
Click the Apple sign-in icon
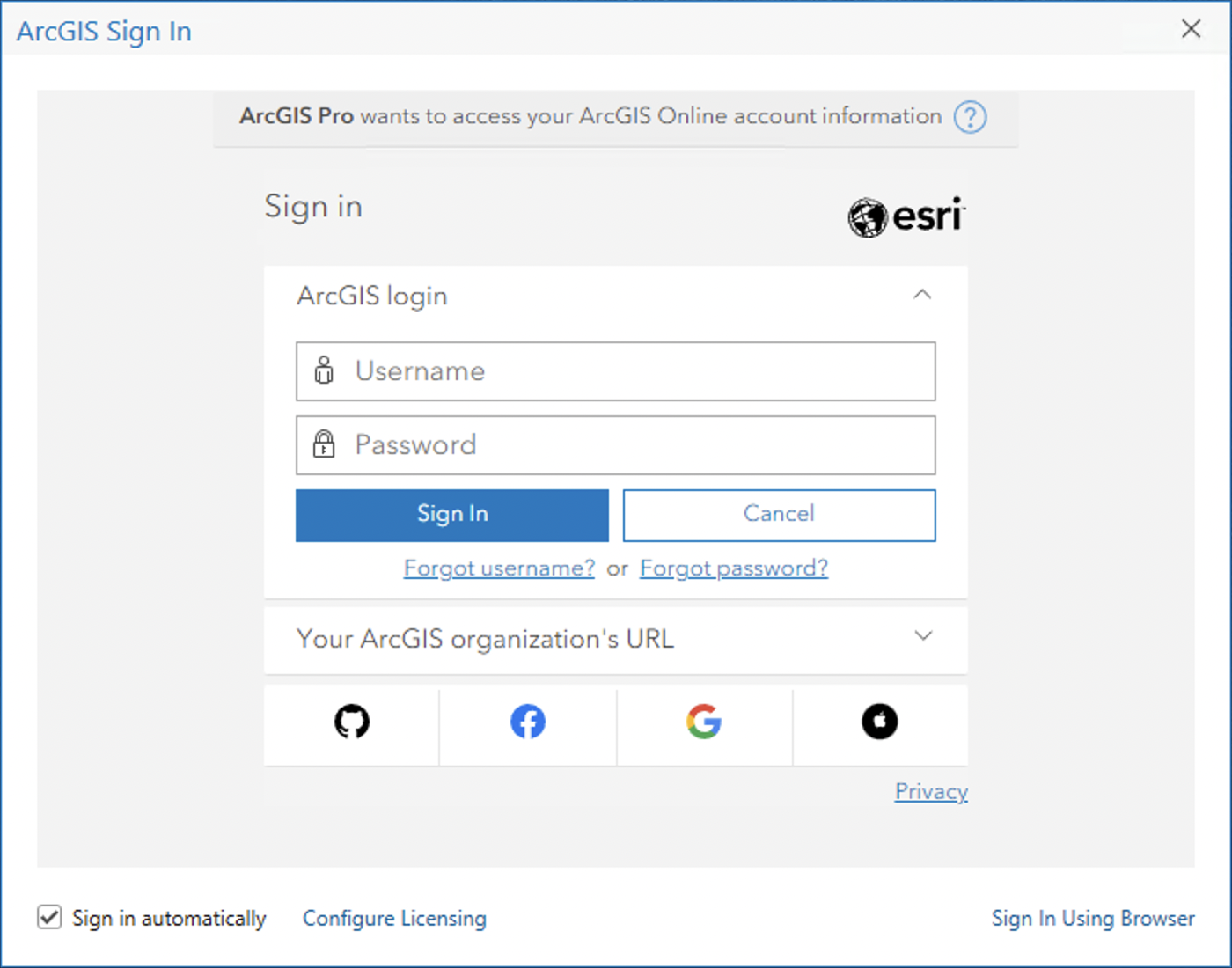pos(880,722)
